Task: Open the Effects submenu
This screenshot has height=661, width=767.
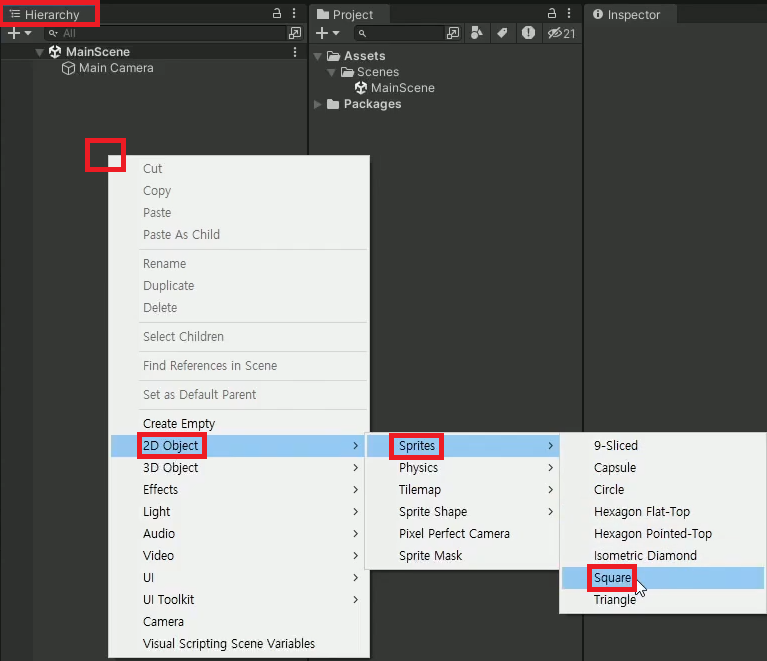Action: point(238,490)
